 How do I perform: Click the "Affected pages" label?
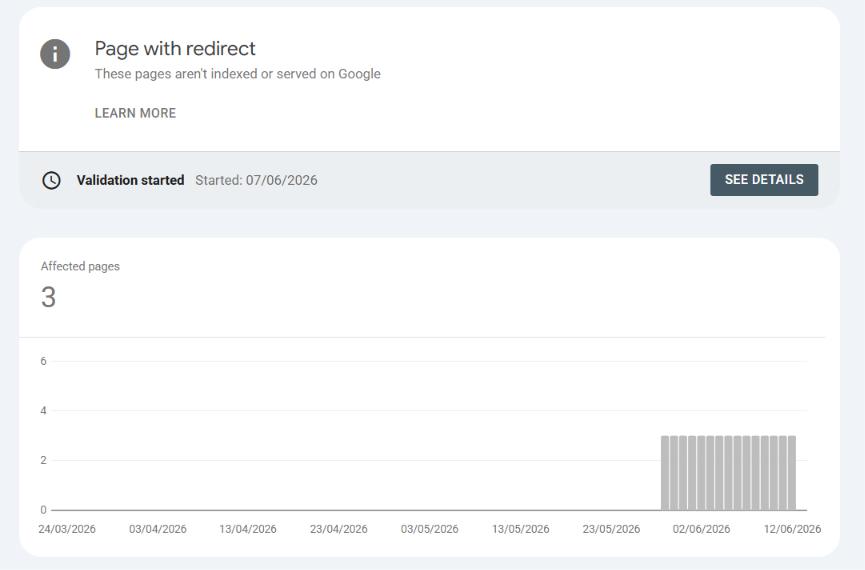click(80, 266)
